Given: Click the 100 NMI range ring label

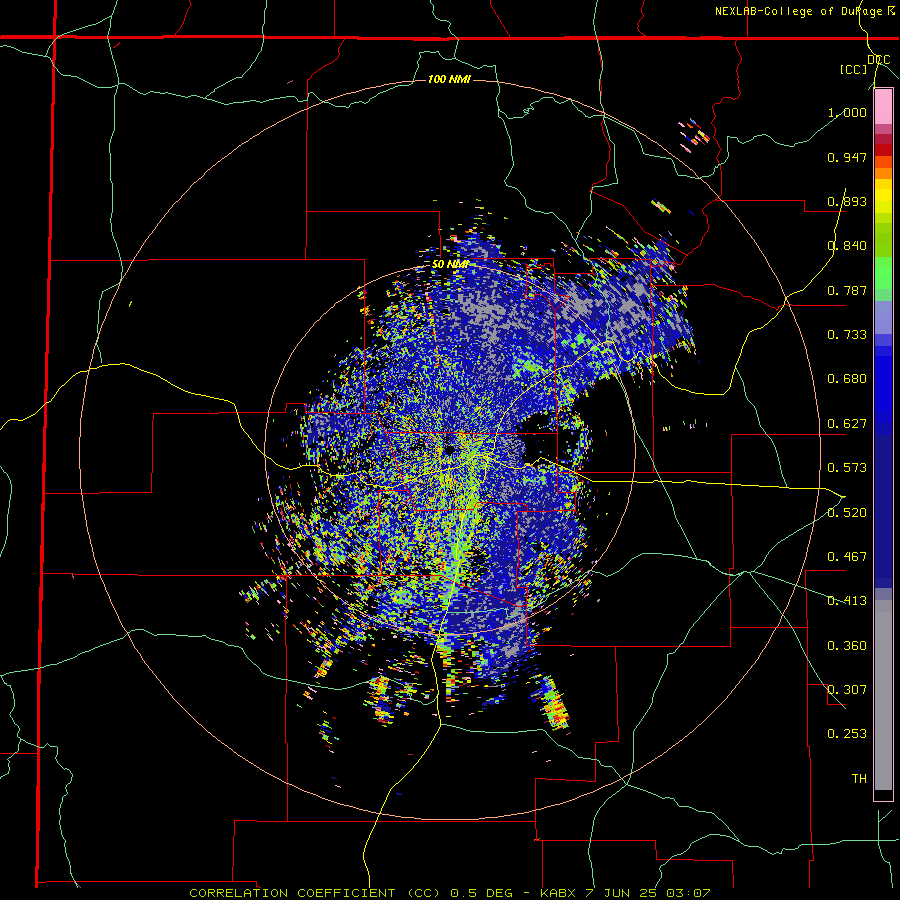Looking at the screenshot, I should pos(449,79).
